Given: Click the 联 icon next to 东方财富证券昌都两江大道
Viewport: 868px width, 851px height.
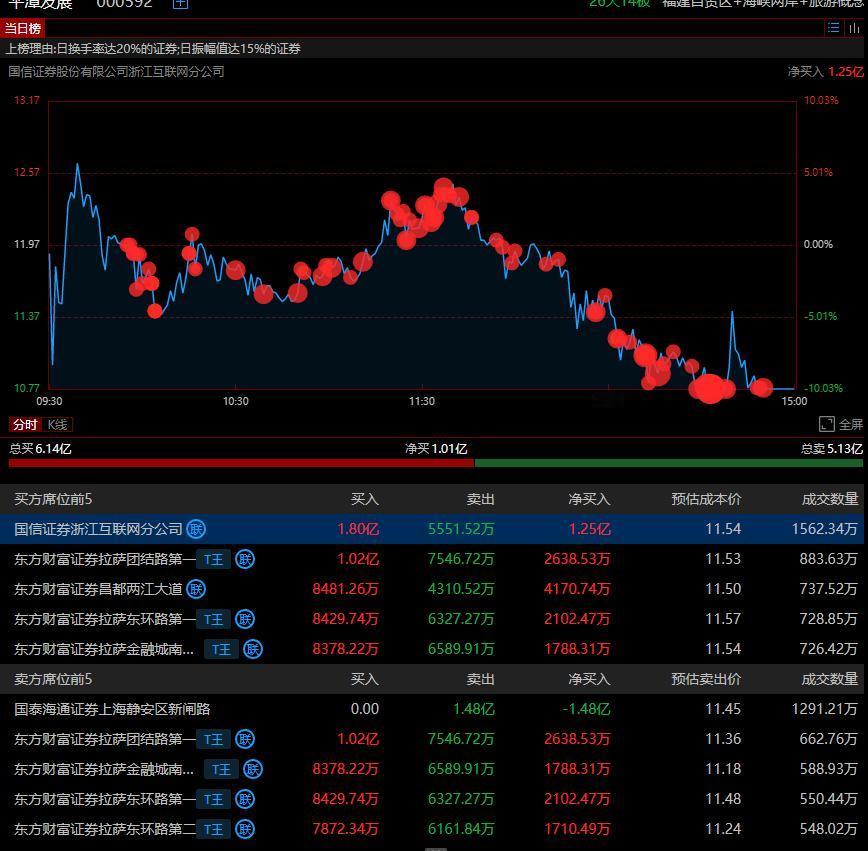Looking at the screenshot, I should (x=196, y=589).
